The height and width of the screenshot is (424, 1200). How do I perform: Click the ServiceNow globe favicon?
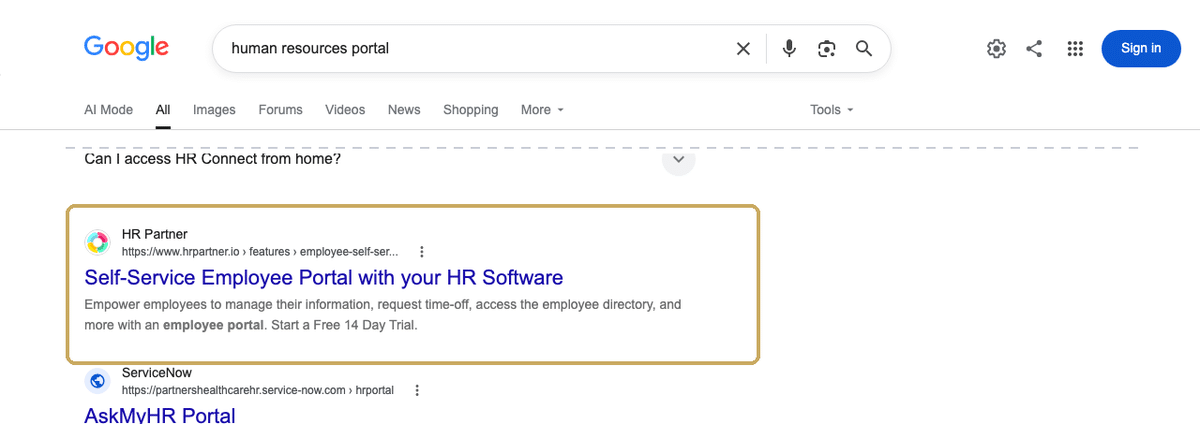(97, 381)
